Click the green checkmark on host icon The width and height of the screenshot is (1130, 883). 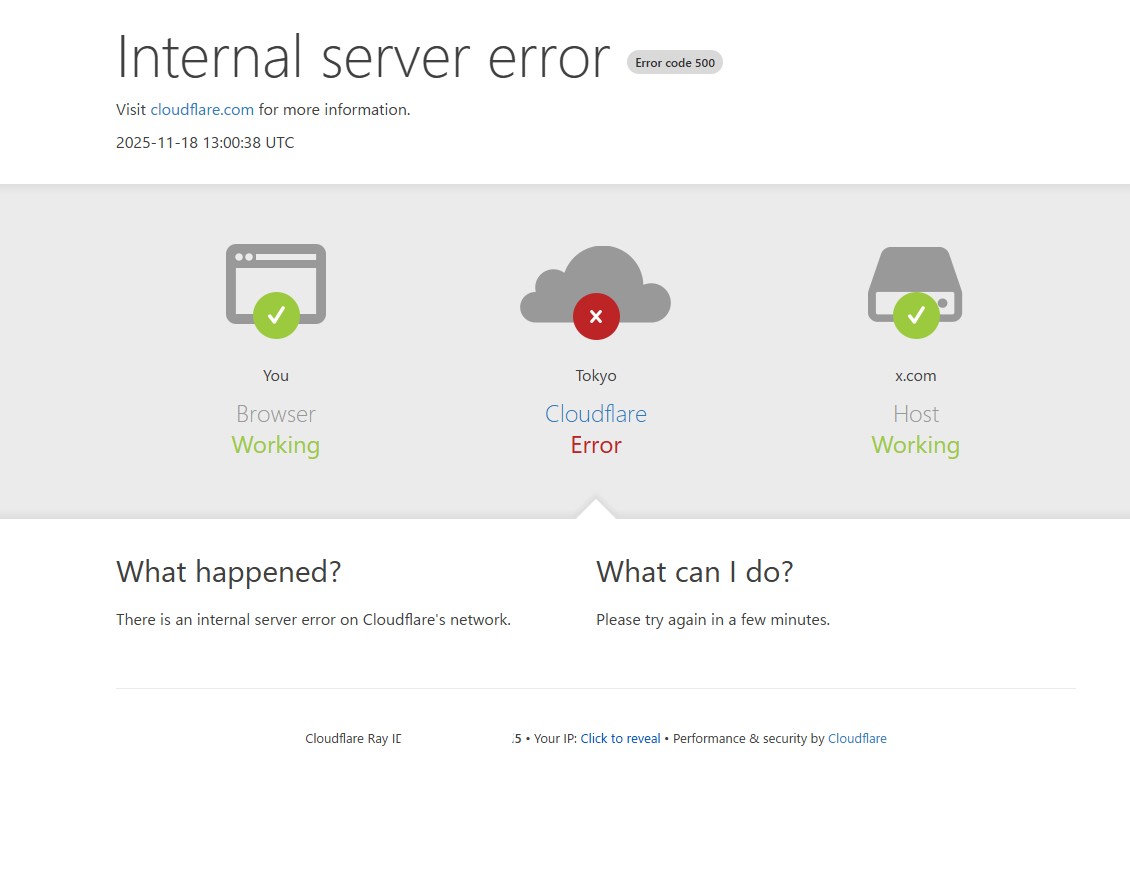point(916,316)
